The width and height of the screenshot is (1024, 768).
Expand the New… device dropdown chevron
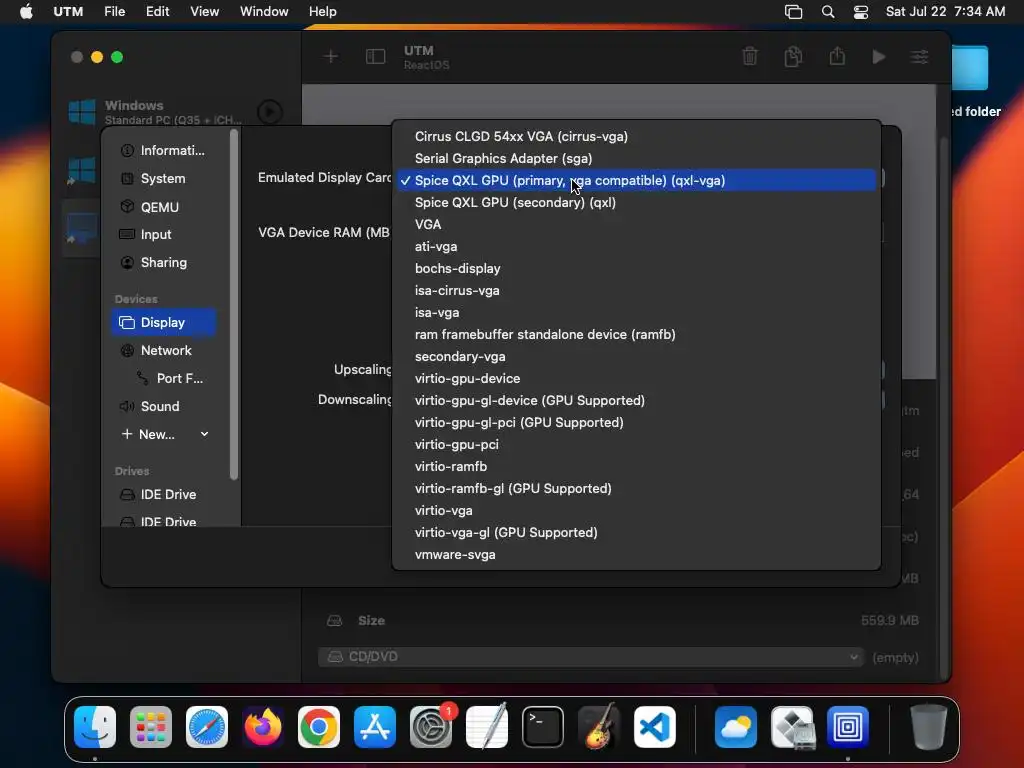[x=204, y=434]
